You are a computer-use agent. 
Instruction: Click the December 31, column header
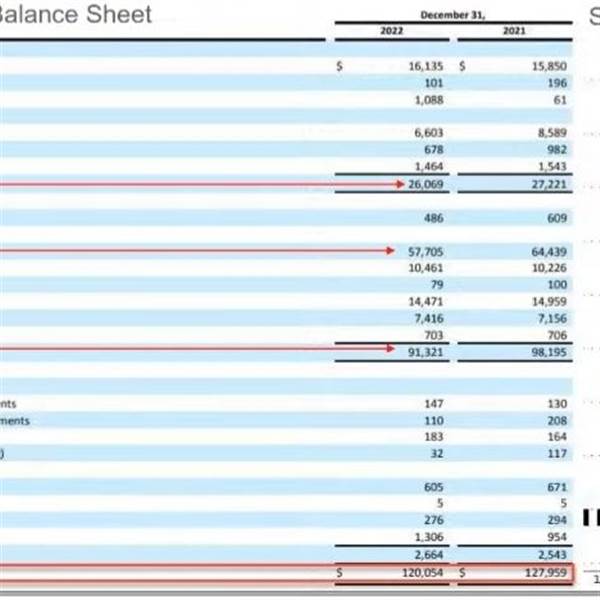click(453, 15)
